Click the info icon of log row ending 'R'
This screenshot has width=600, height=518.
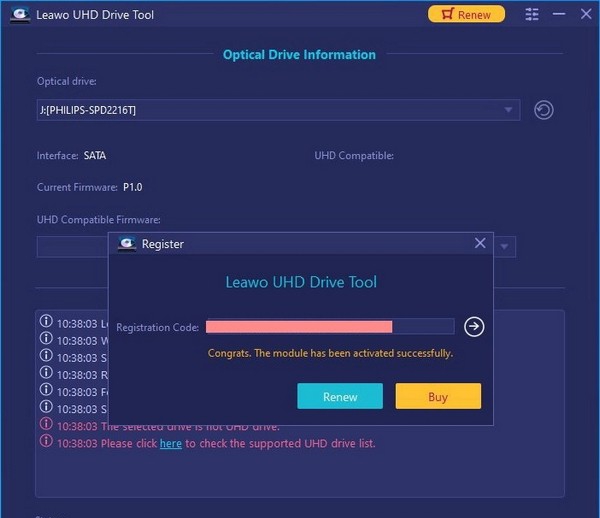[46, 372]
